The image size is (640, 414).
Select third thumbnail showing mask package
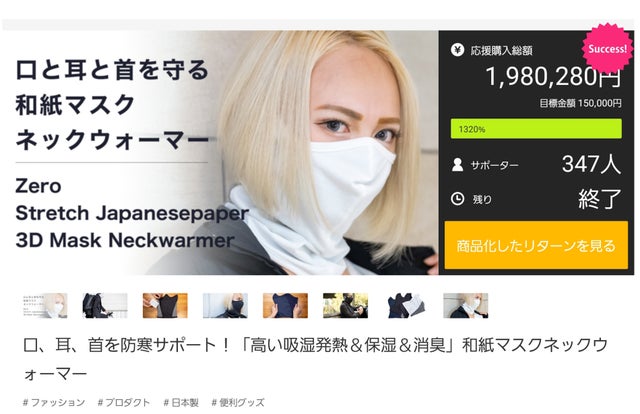(165, 305)
